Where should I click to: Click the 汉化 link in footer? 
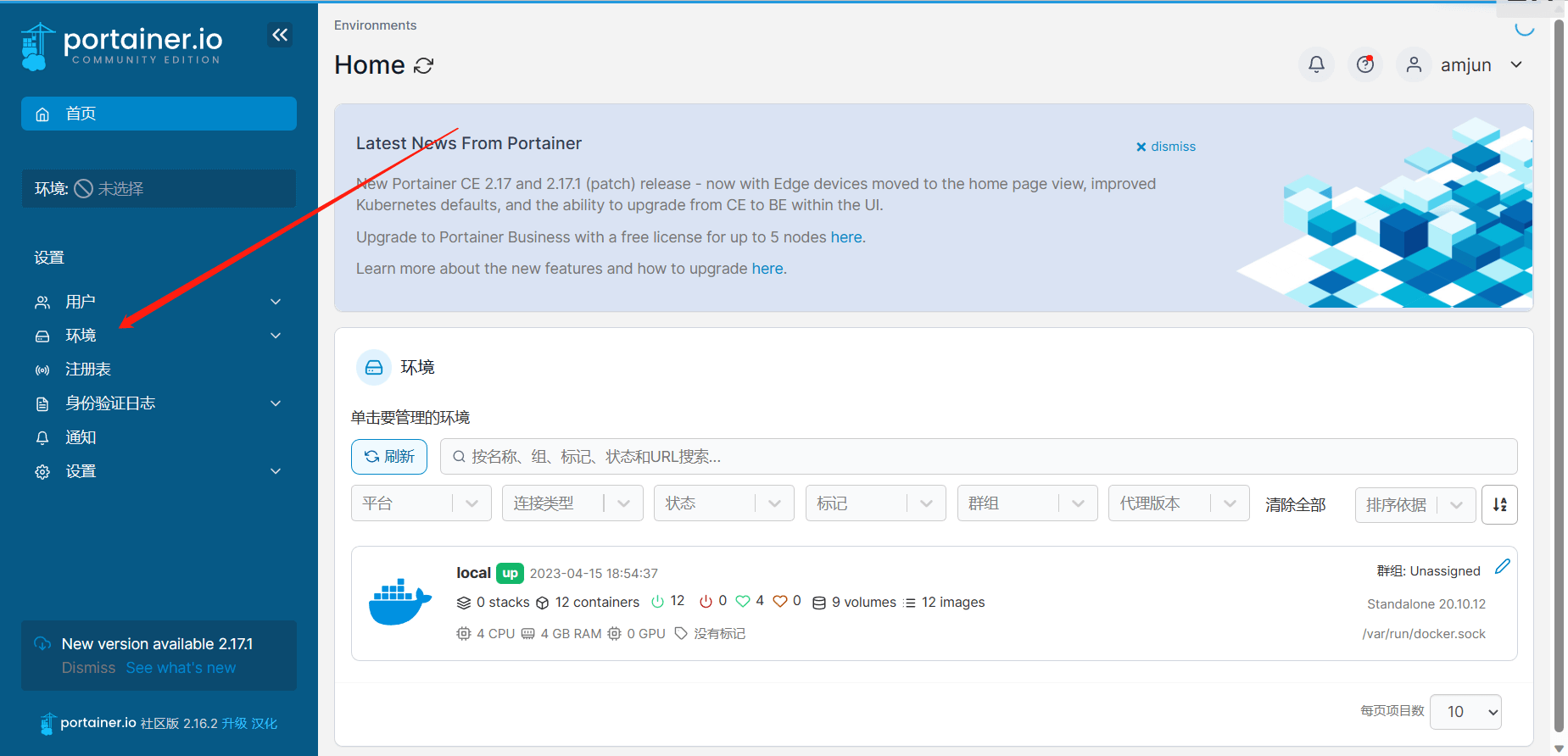[x=264, y=724]
